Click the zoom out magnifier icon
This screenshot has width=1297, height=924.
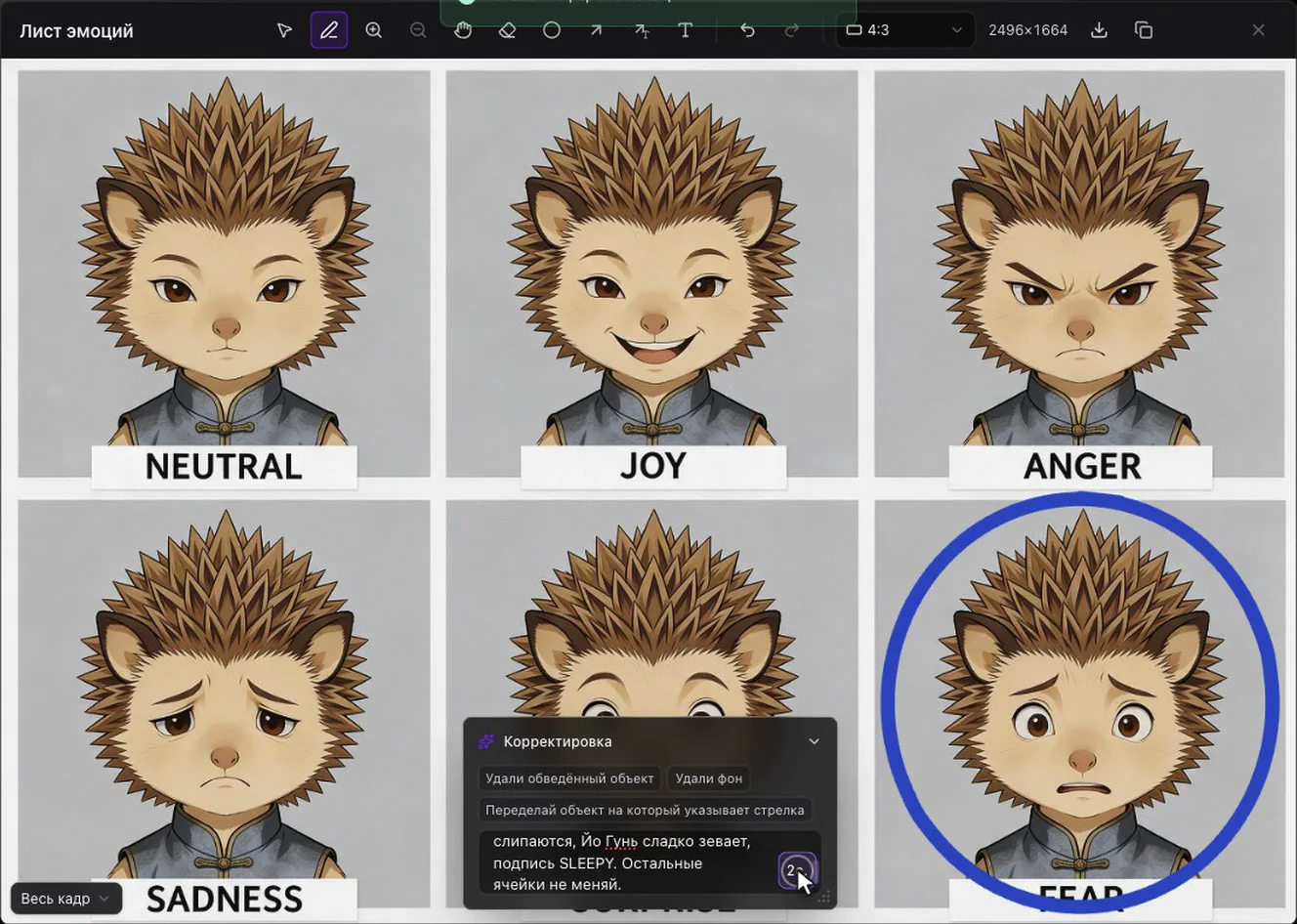(x=418, y=30)
